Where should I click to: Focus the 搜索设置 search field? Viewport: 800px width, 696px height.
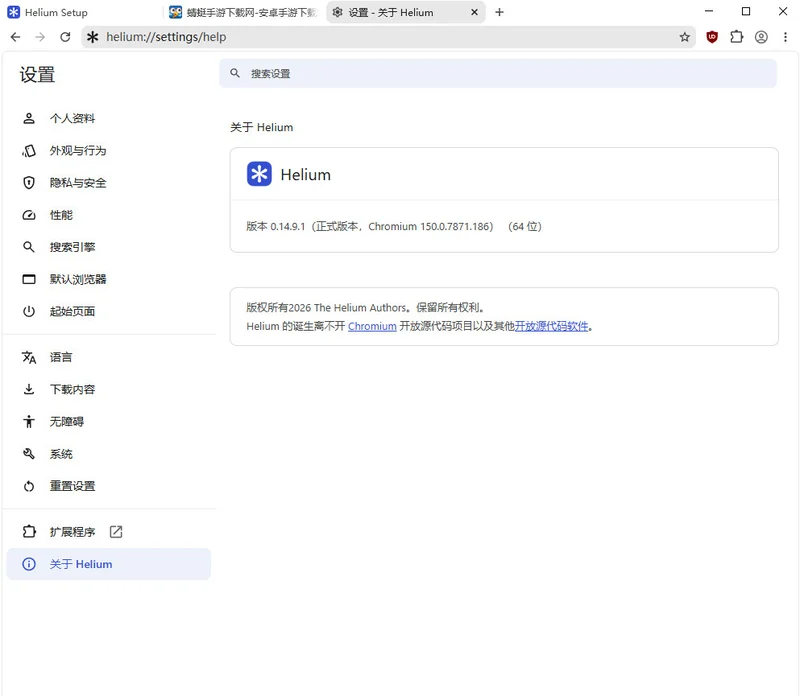click(498, 73)
